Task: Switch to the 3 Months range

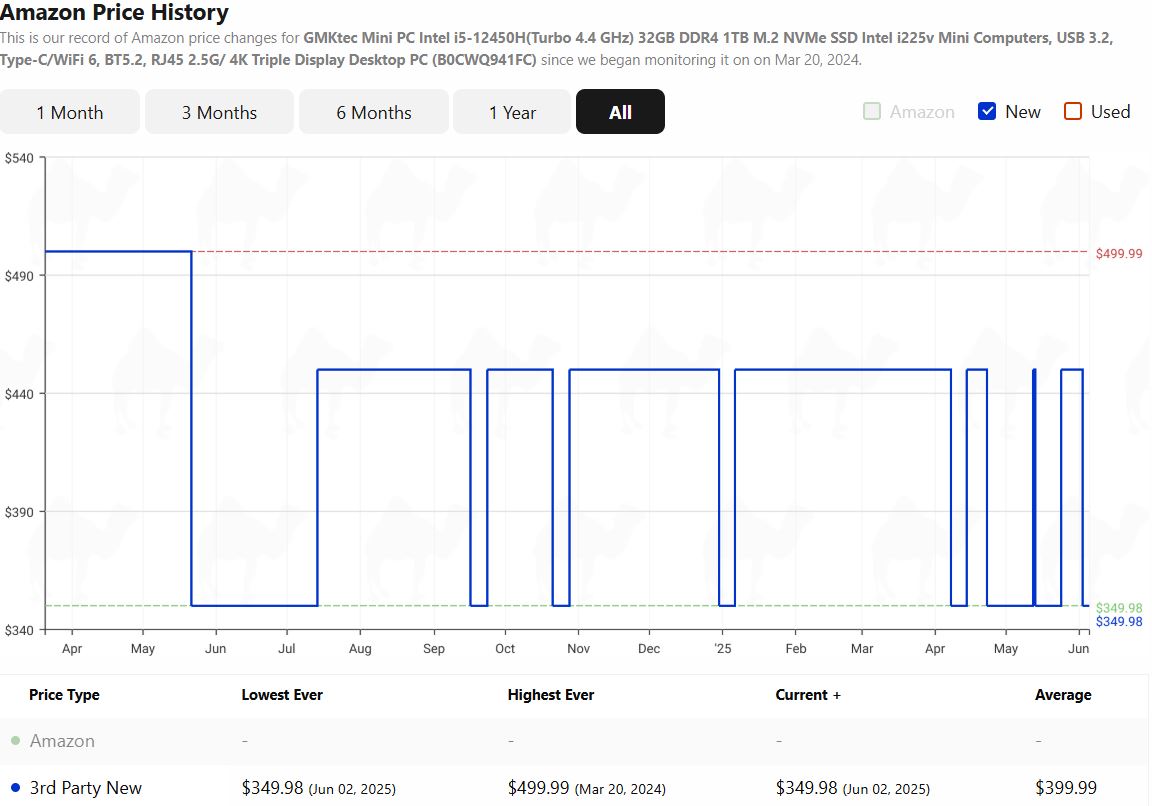Action: [x=220, y=112]
